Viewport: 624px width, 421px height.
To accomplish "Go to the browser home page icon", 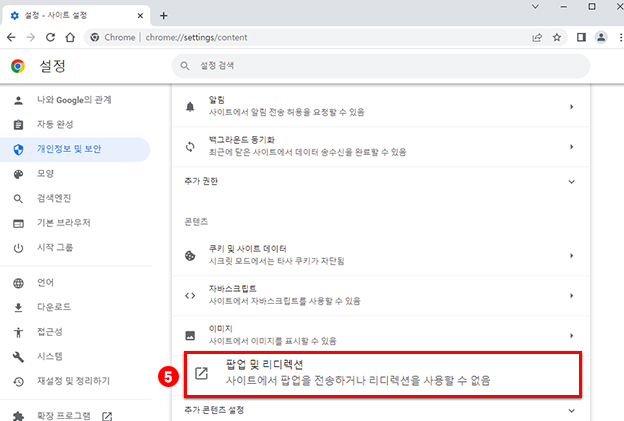I will click(70, 37).
